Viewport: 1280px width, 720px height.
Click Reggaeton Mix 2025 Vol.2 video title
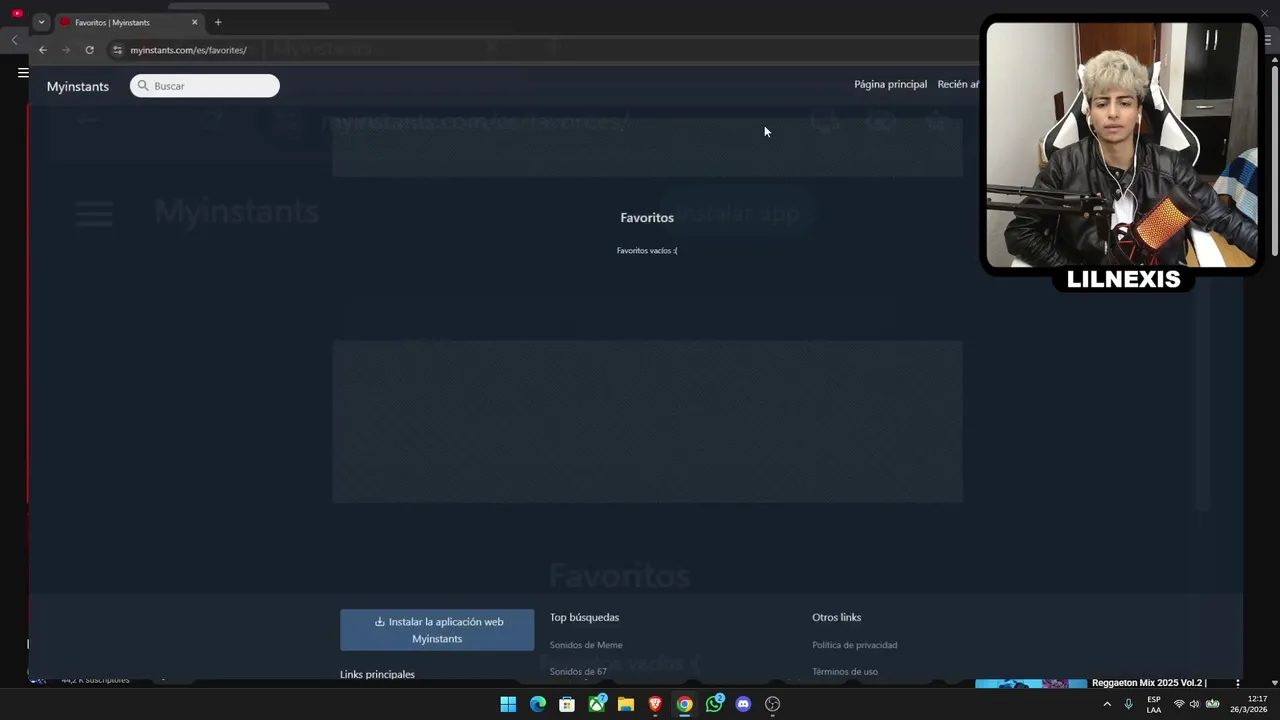tap(1149, 683)
